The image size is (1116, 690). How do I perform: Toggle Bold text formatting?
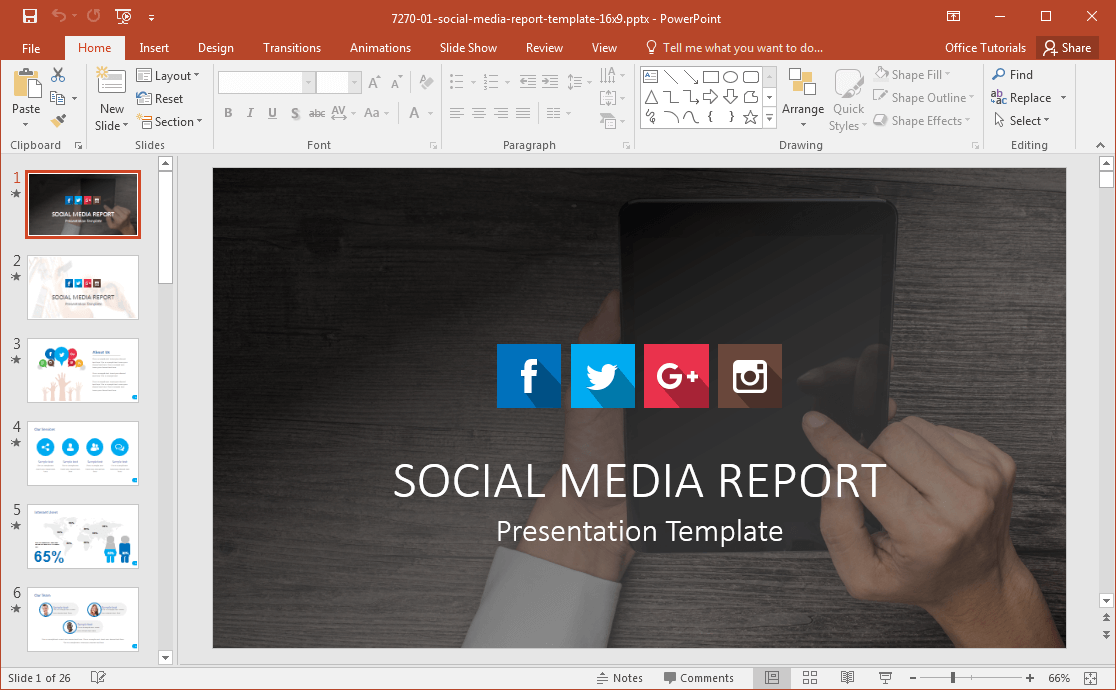[228, 113]
